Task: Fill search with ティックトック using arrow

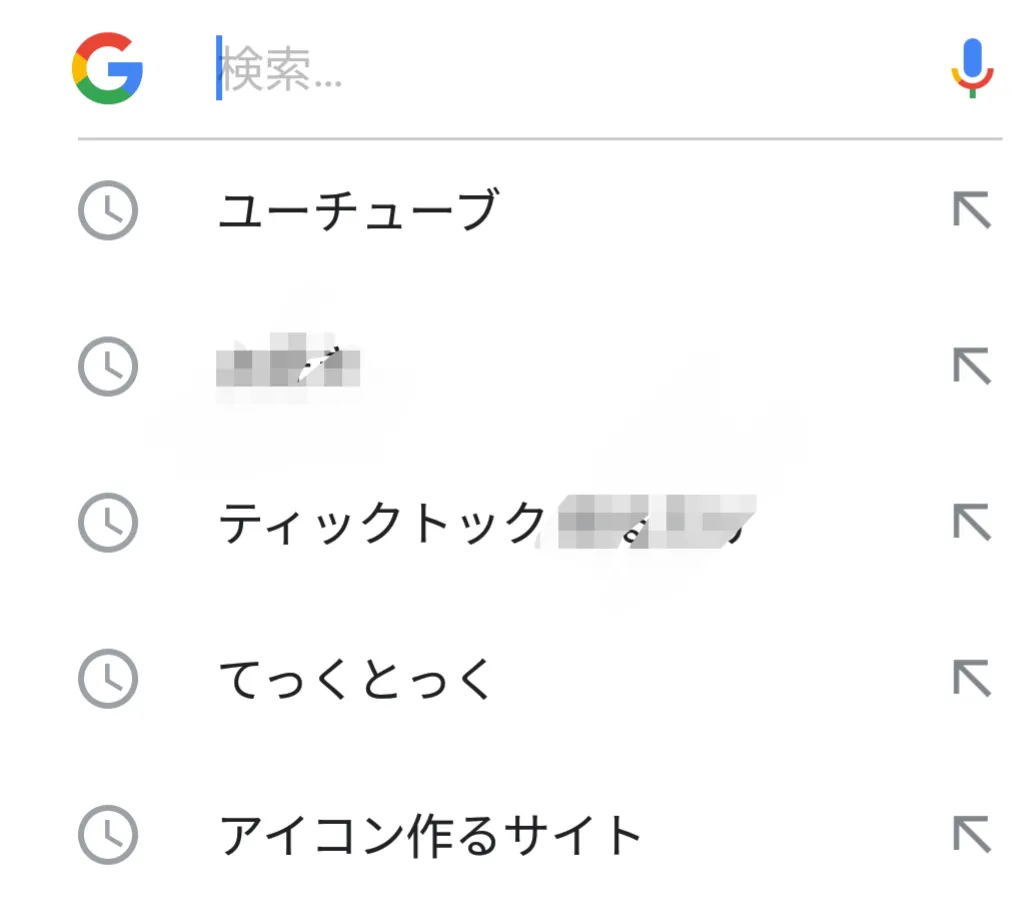Action: coord(971,523)
